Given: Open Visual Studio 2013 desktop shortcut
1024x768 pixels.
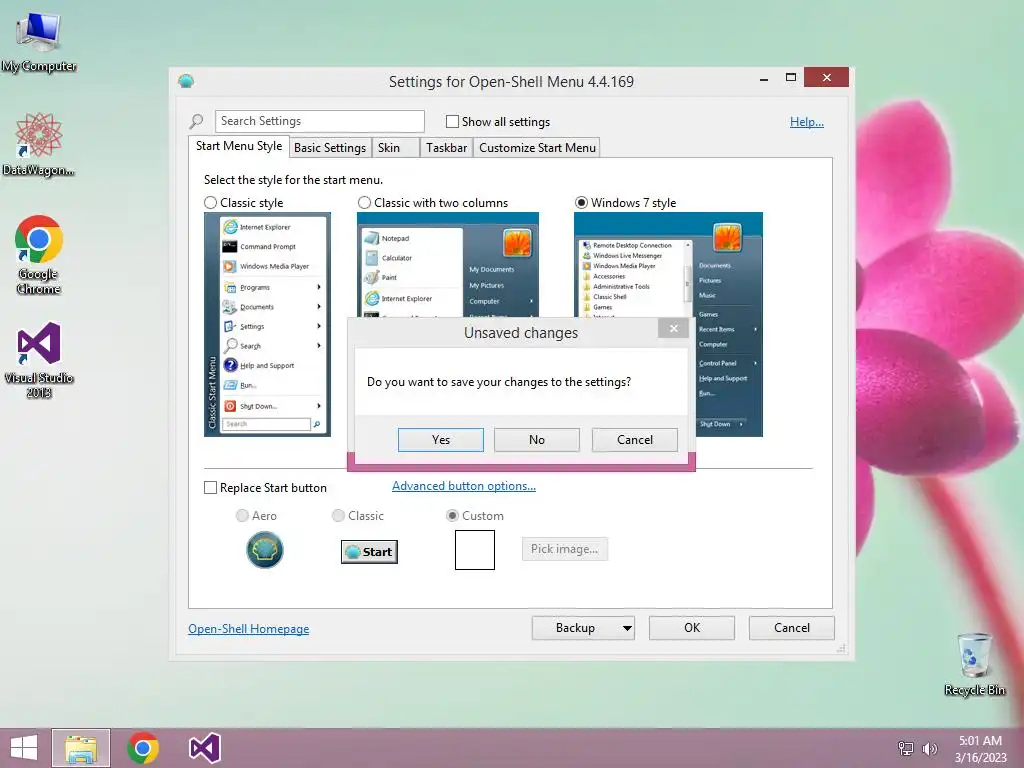Looking at the screenshot, I should tap(39, 360).
